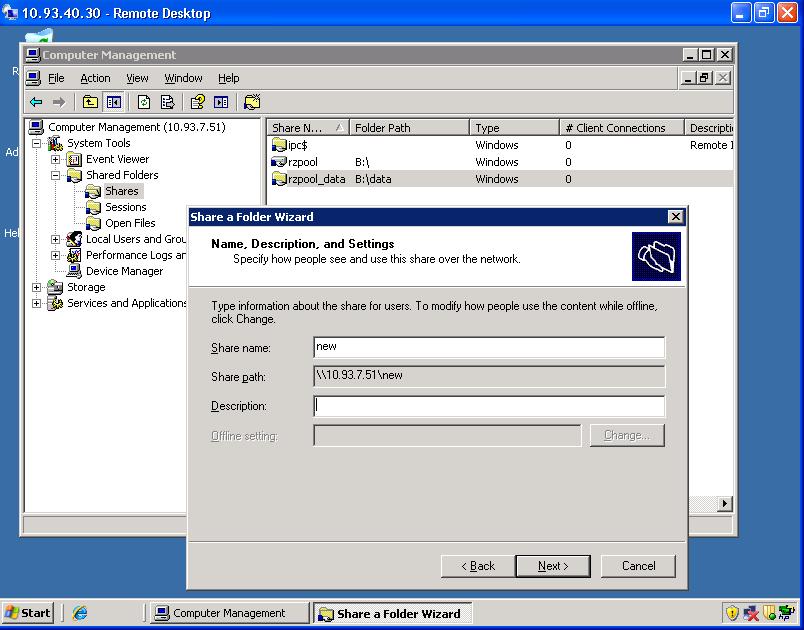Select the Sessions folder in the tree

tap(126, 207)
